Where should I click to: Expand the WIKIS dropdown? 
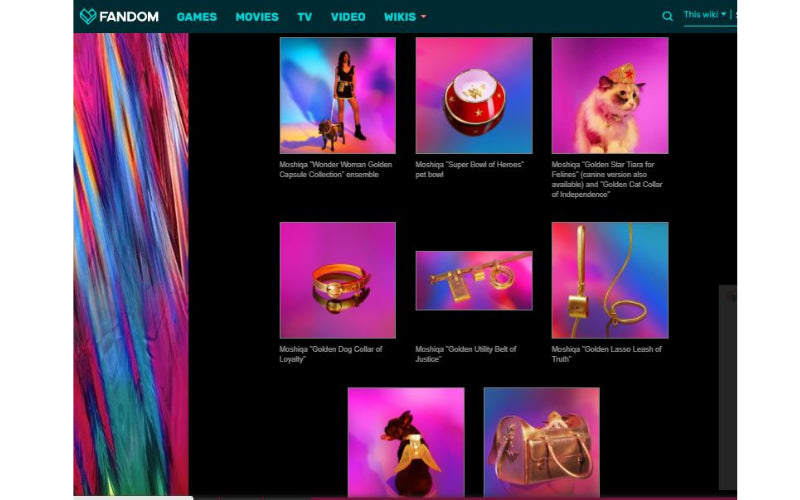[x=405, y=17]
